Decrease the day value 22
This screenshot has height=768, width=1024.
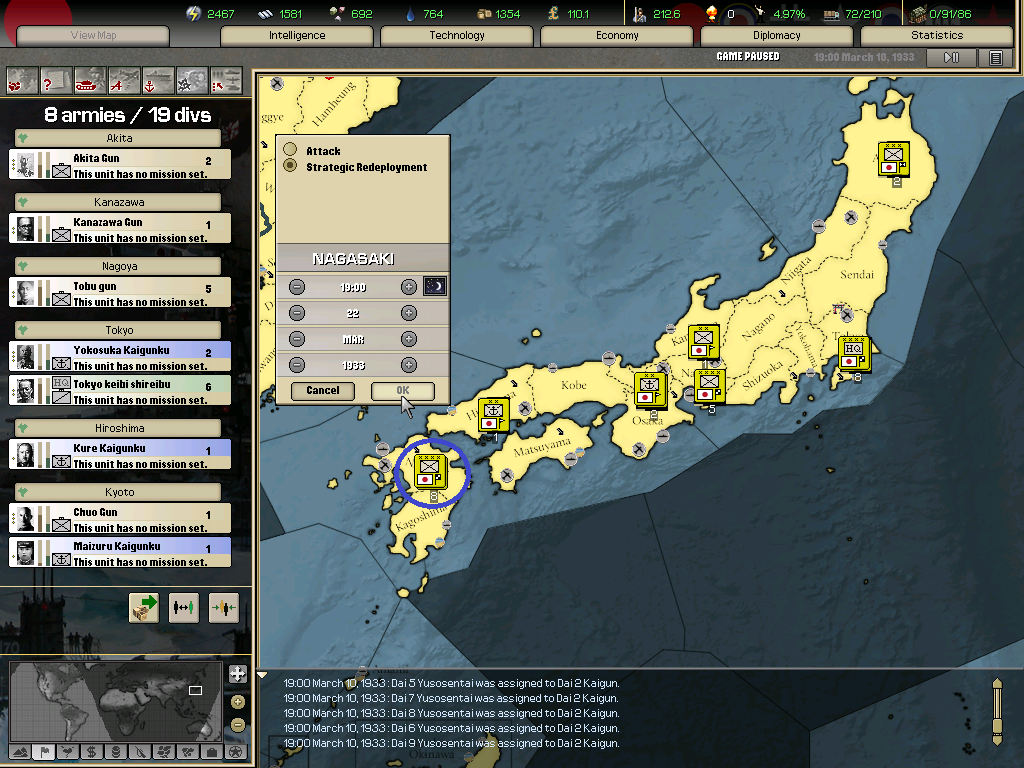tap(297, 313)
